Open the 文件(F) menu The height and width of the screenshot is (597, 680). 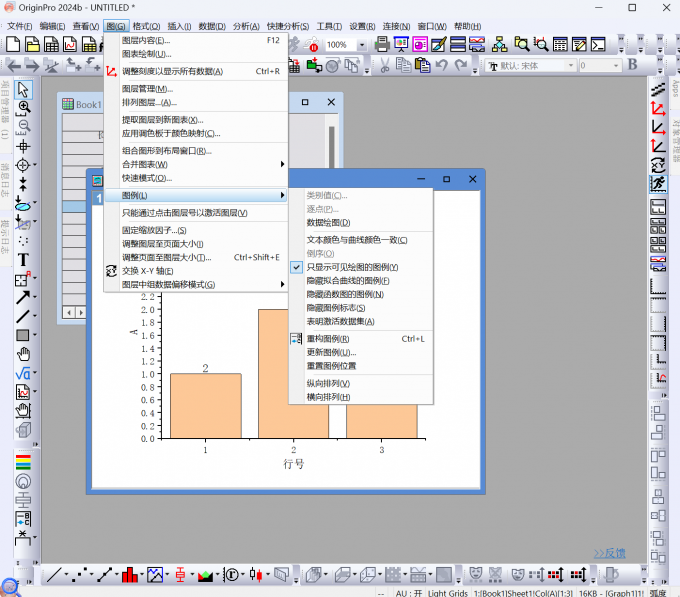20,26
